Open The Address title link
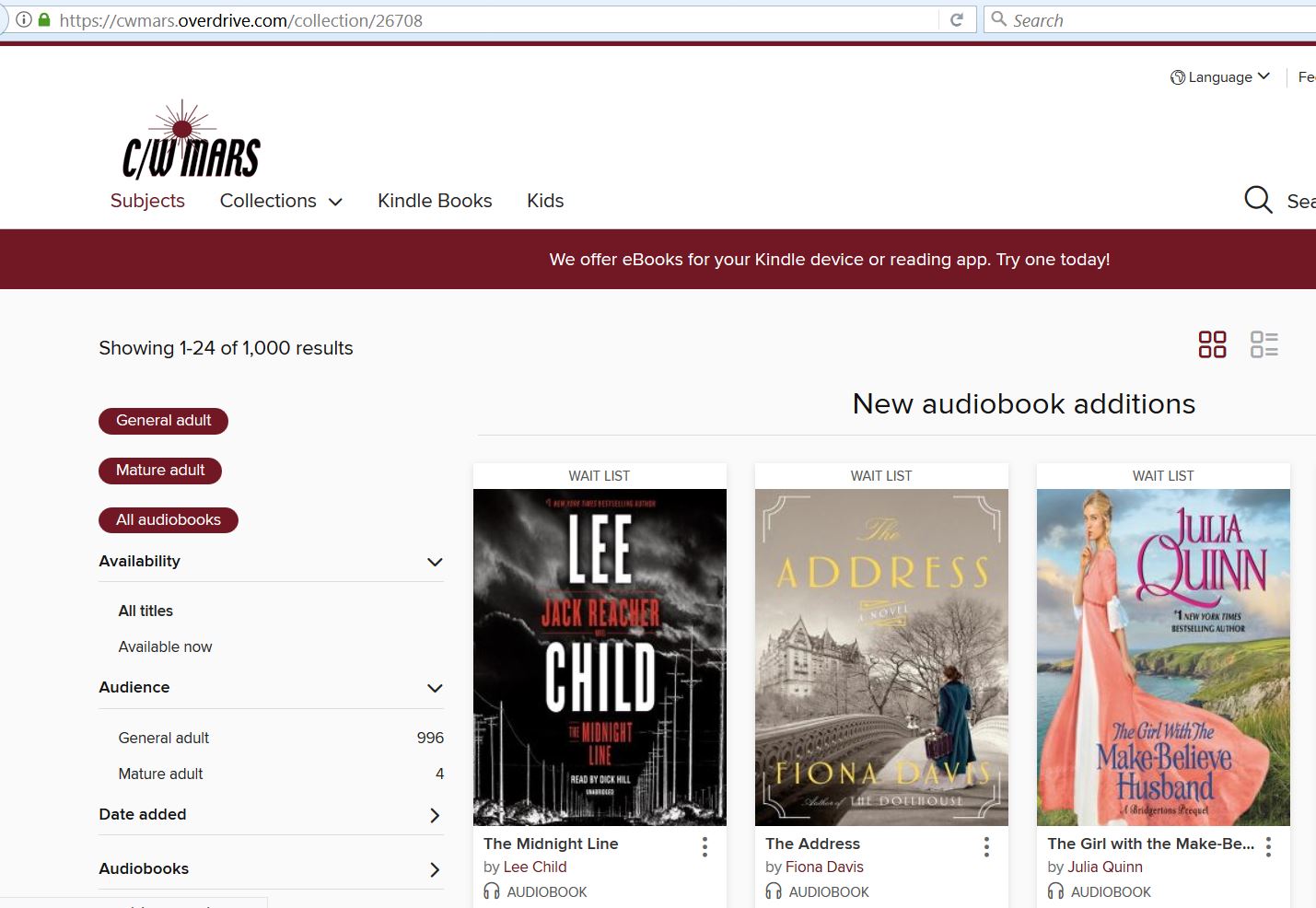 pos(812,844)
